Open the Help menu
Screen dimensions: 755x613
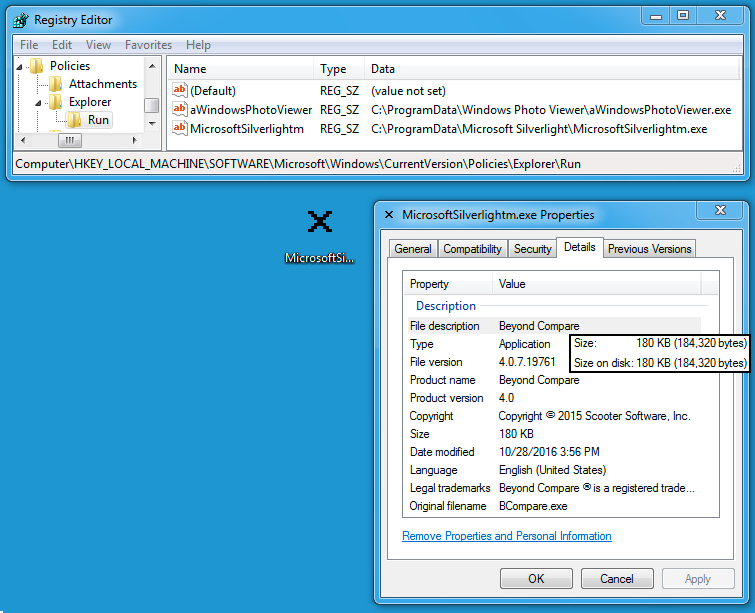coord(198,45)
